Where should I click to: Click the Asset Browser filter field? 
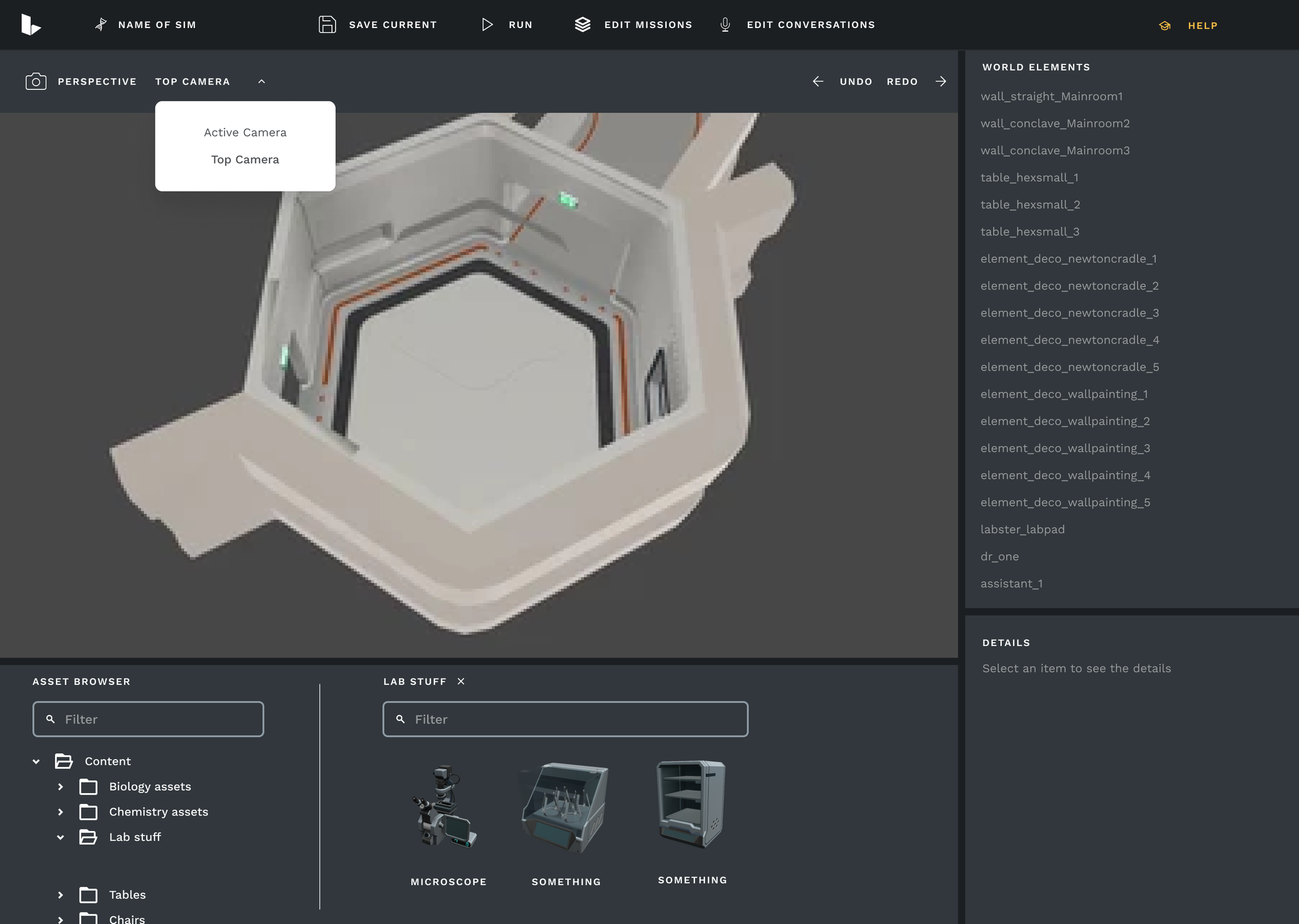pyautogui.click(x=148, y=719)
